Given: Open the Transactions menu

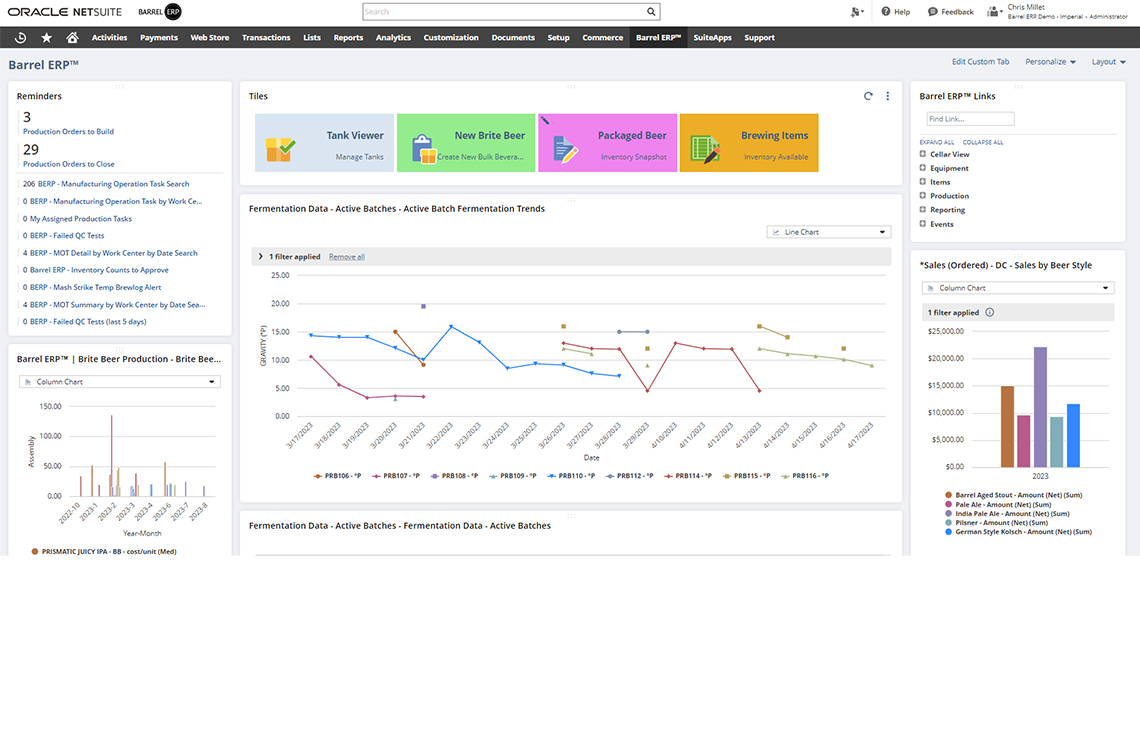Looking at the screenshot, I should point(266,38).
